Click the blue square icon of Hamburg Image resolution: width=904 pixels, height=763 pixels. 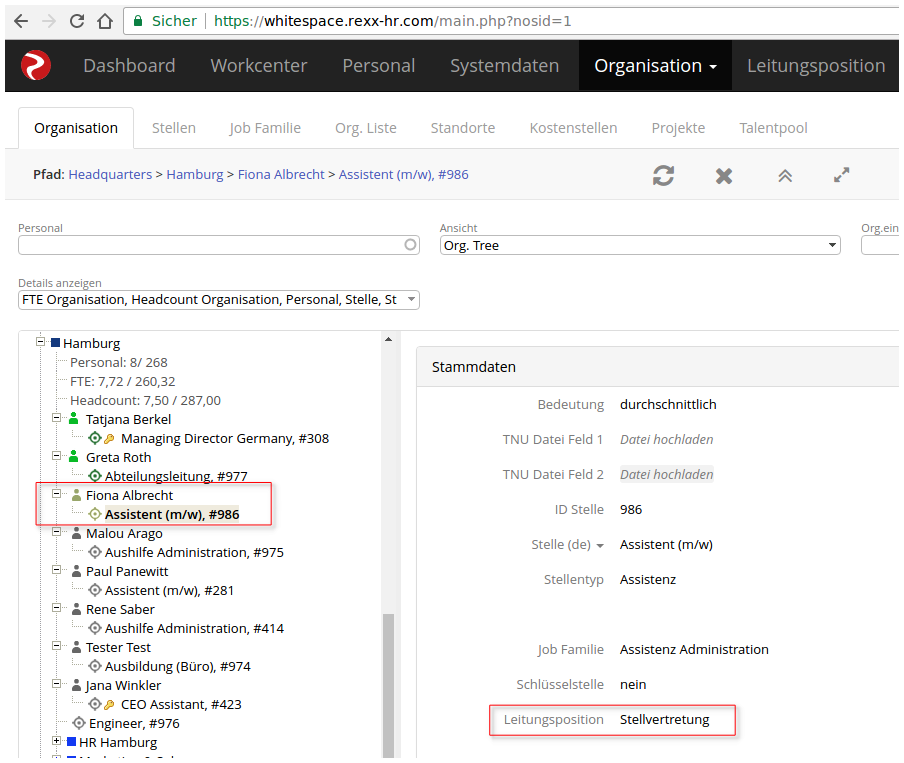coord(55,343)
